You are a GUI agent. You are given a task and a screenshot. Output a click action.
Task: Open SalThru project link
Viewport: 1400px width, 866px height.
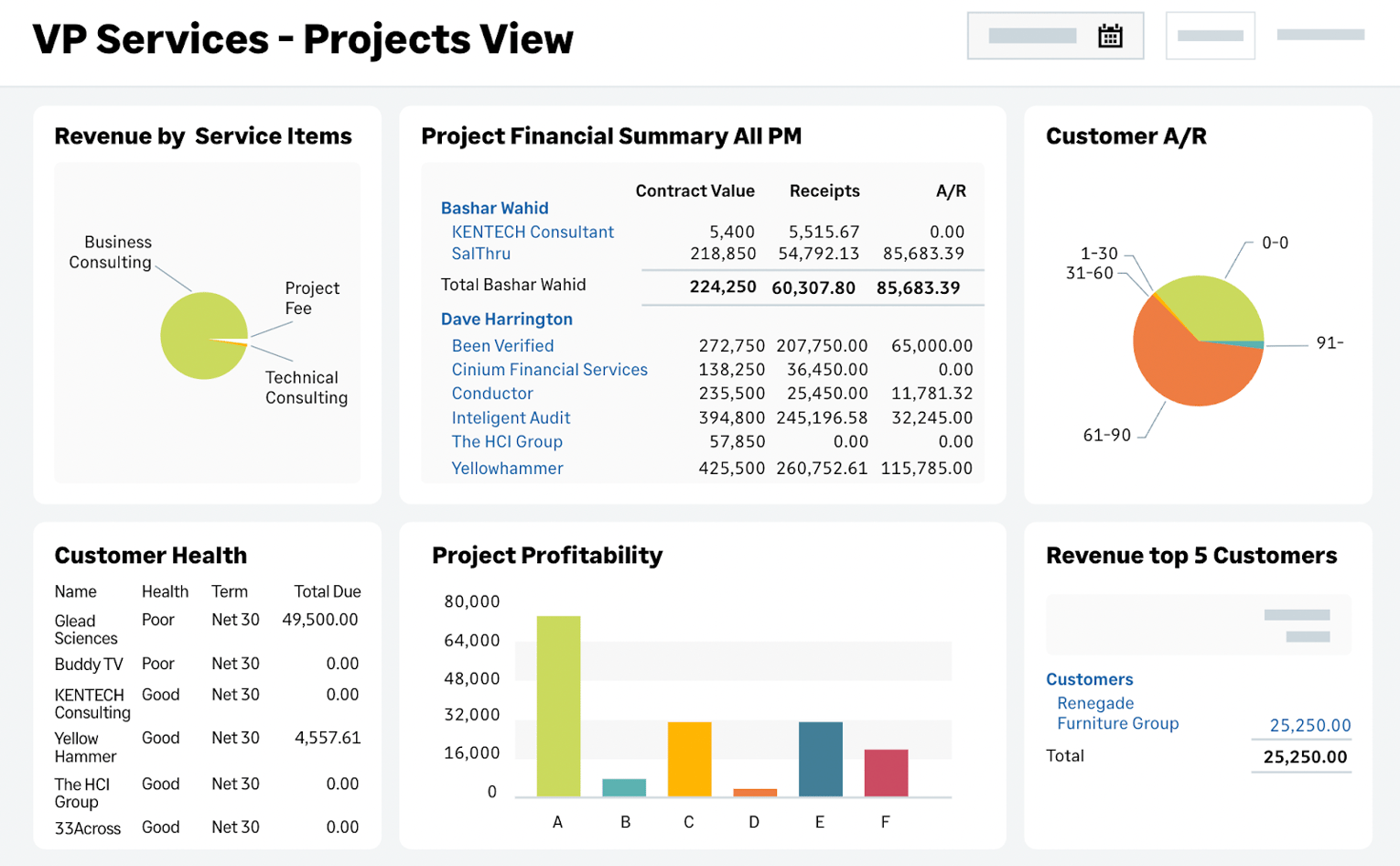click(x=480, y=254)
